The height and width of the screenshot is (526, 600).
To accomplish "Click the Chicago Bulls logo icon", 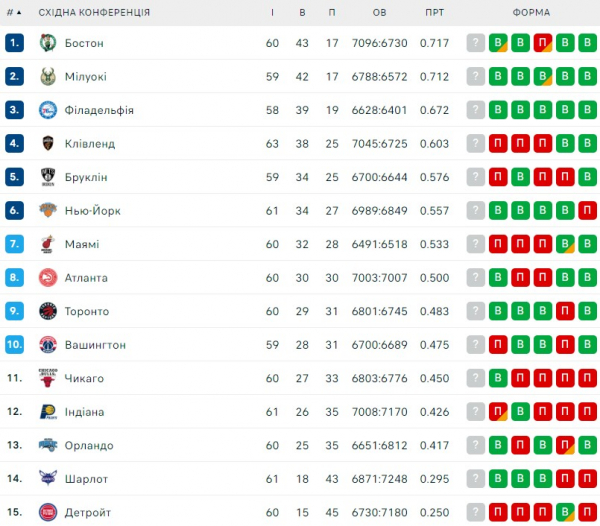I will coord(48,378).
